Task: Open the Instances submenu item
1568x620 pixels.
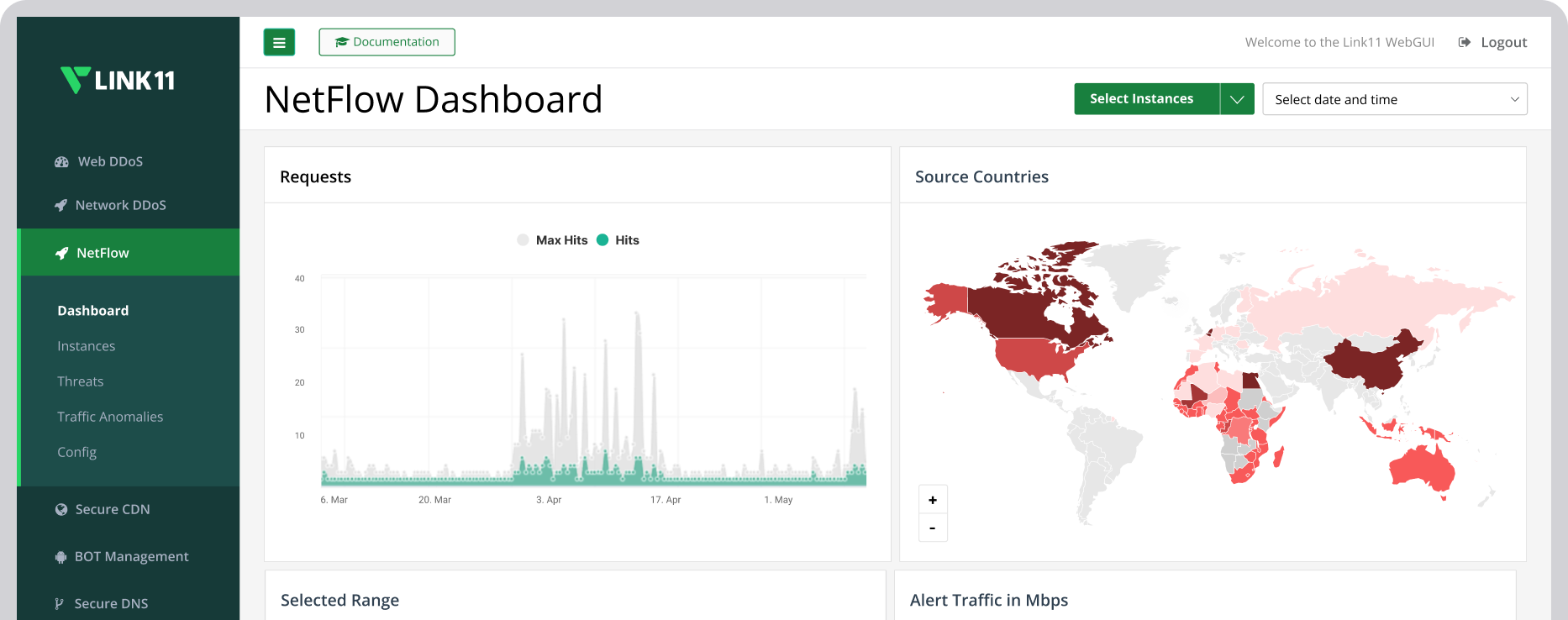Action: pos(86,345)
